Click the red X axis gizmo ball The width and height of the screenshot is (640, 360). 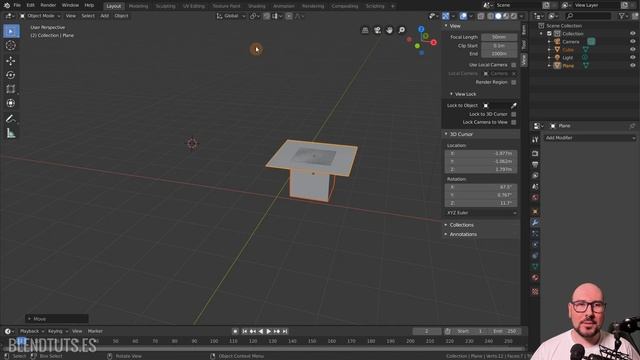(x=433, y=42)
